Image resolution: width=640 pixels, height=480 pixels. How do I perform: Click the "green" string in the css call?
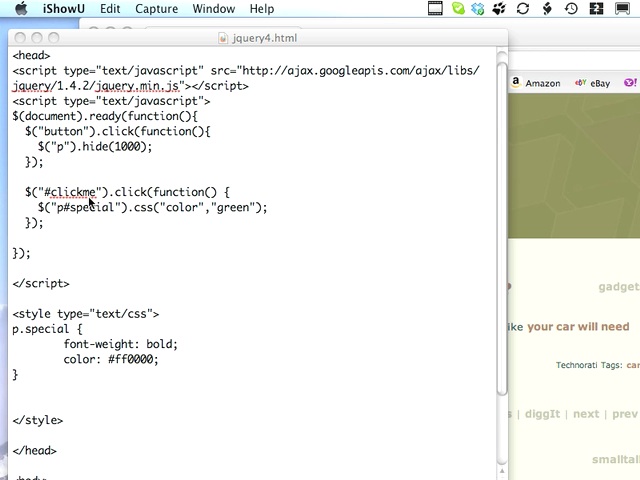coord(233,207)
